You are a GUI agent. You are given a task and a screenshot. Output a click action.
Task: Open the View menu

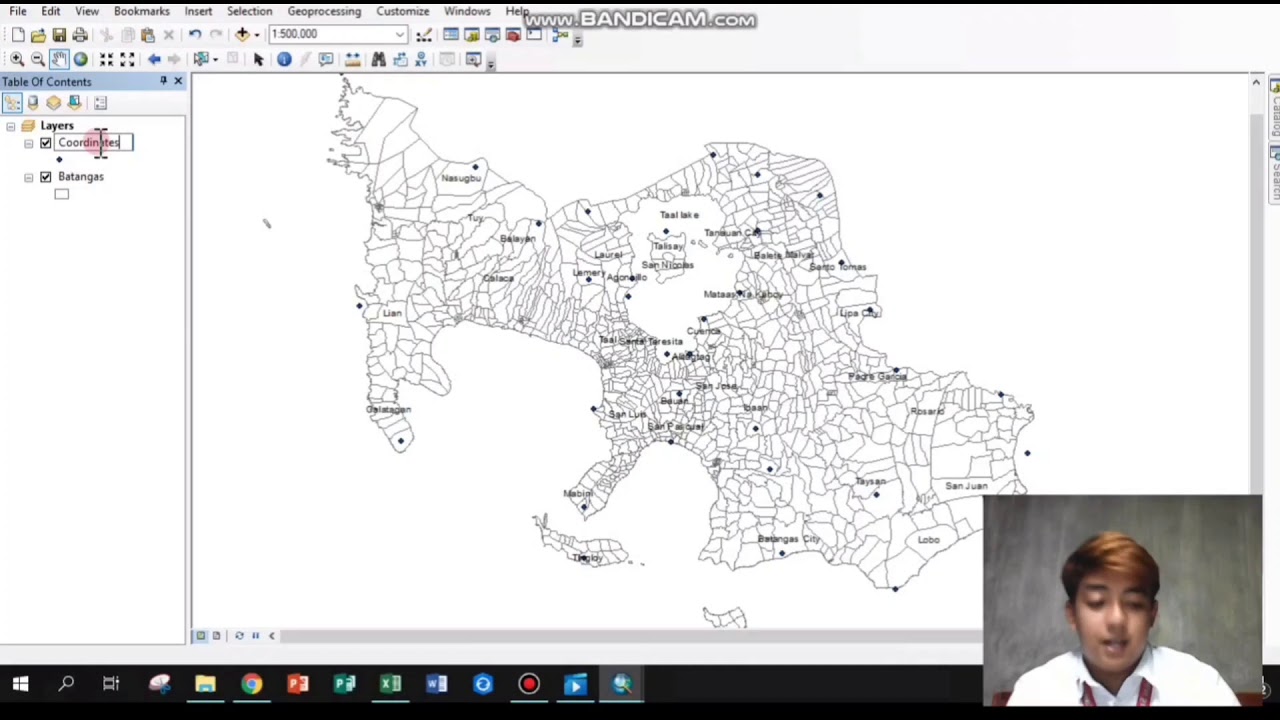click(87, 11)
